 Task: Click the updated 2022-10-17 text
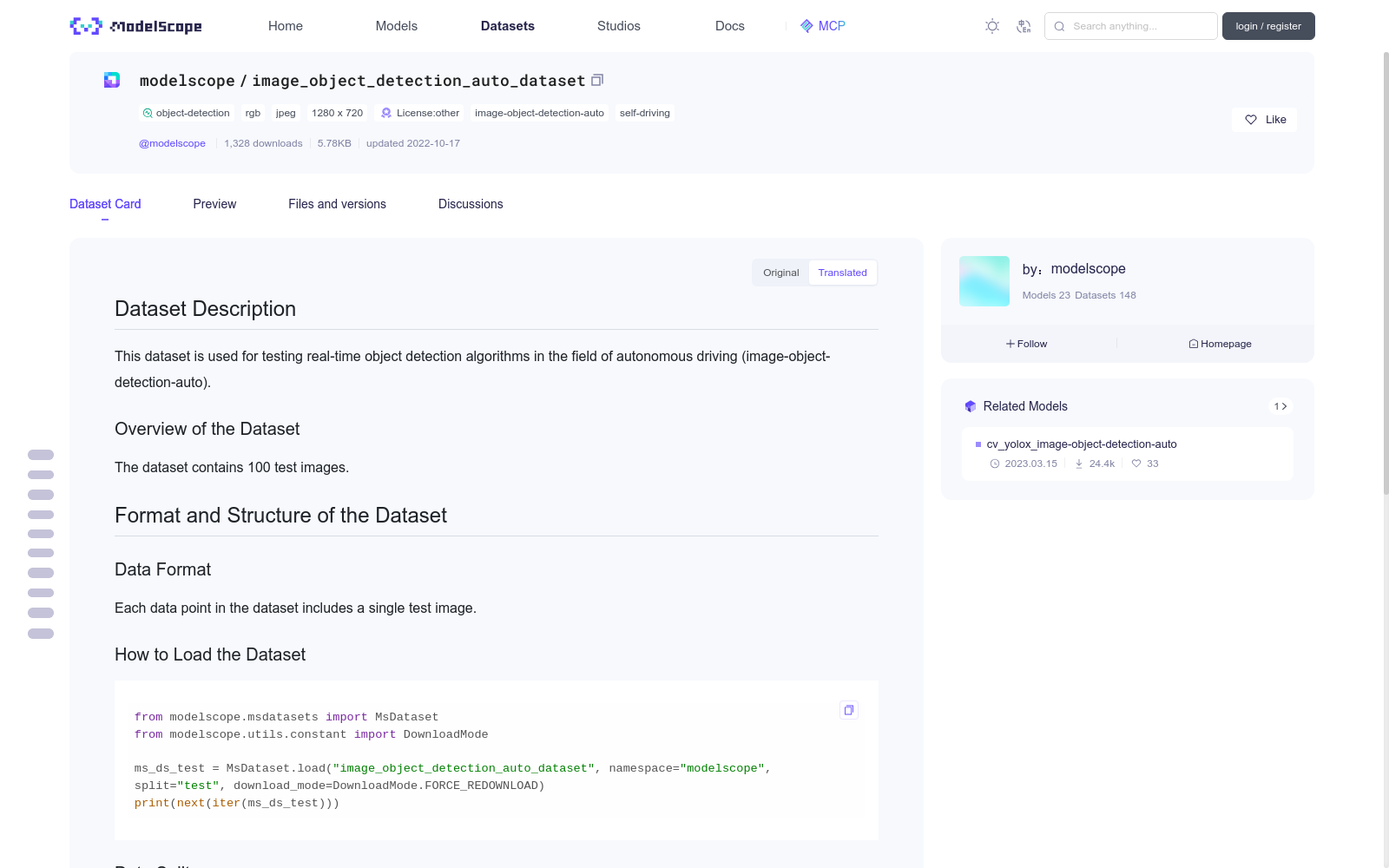pos(413,143)
